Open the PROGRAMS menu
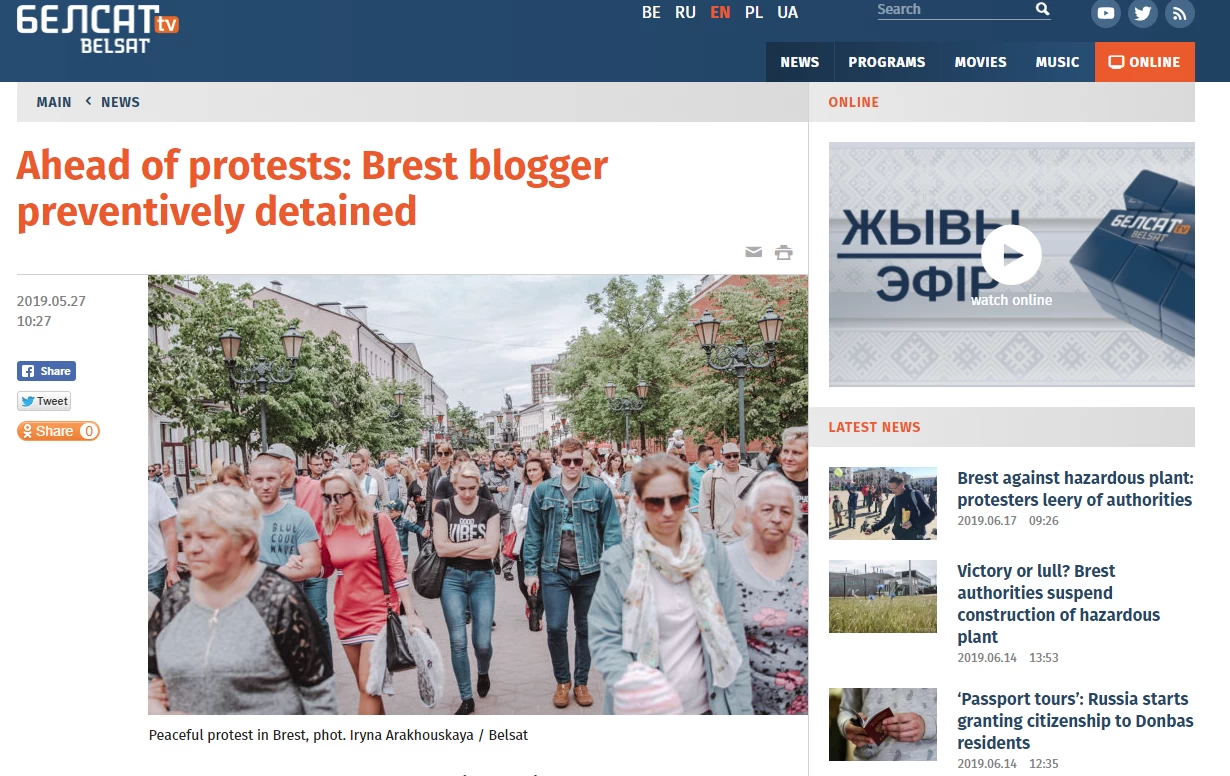 887,62
